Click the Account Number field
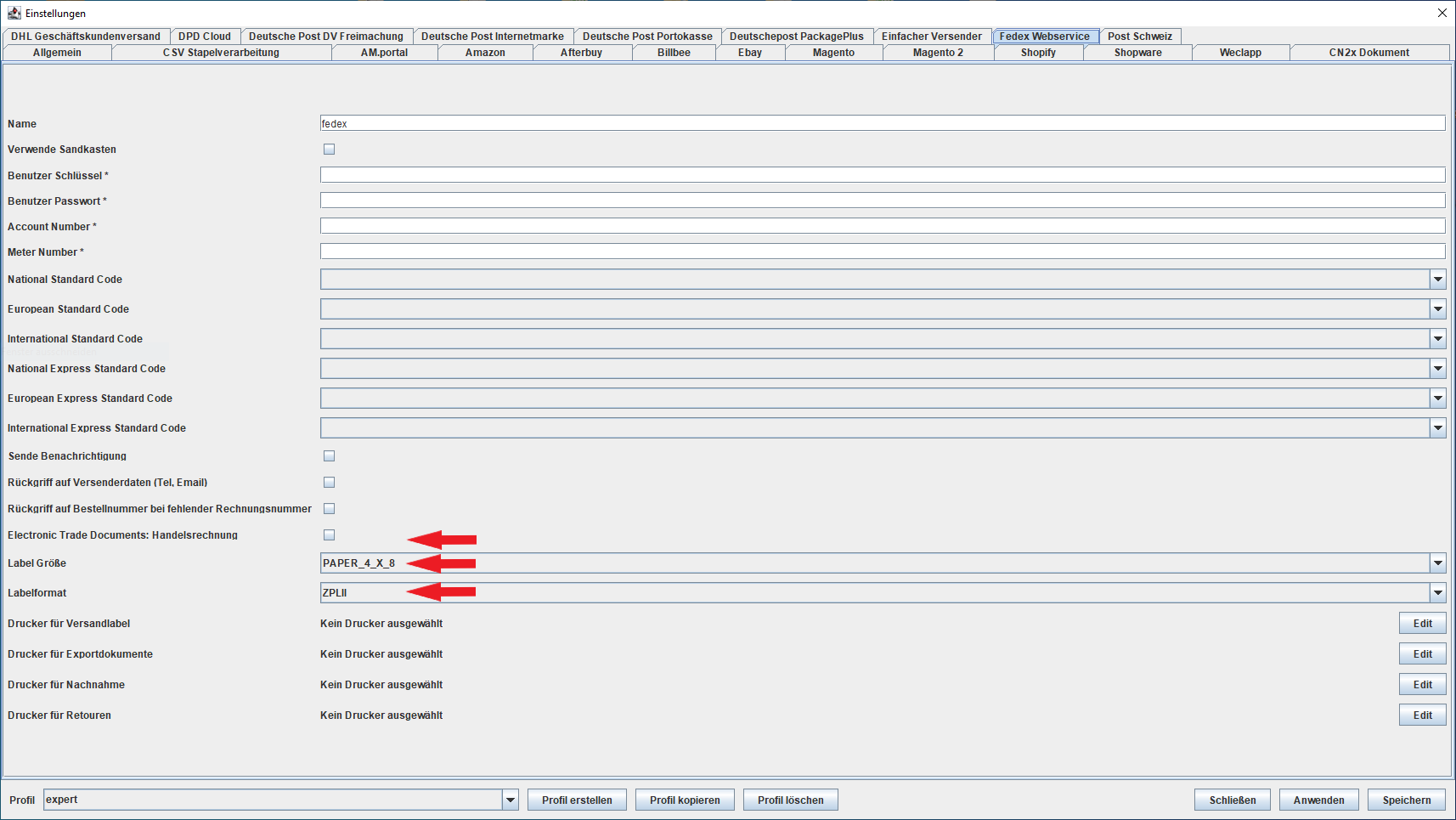 pyautogui.click(x=883, y=226)
